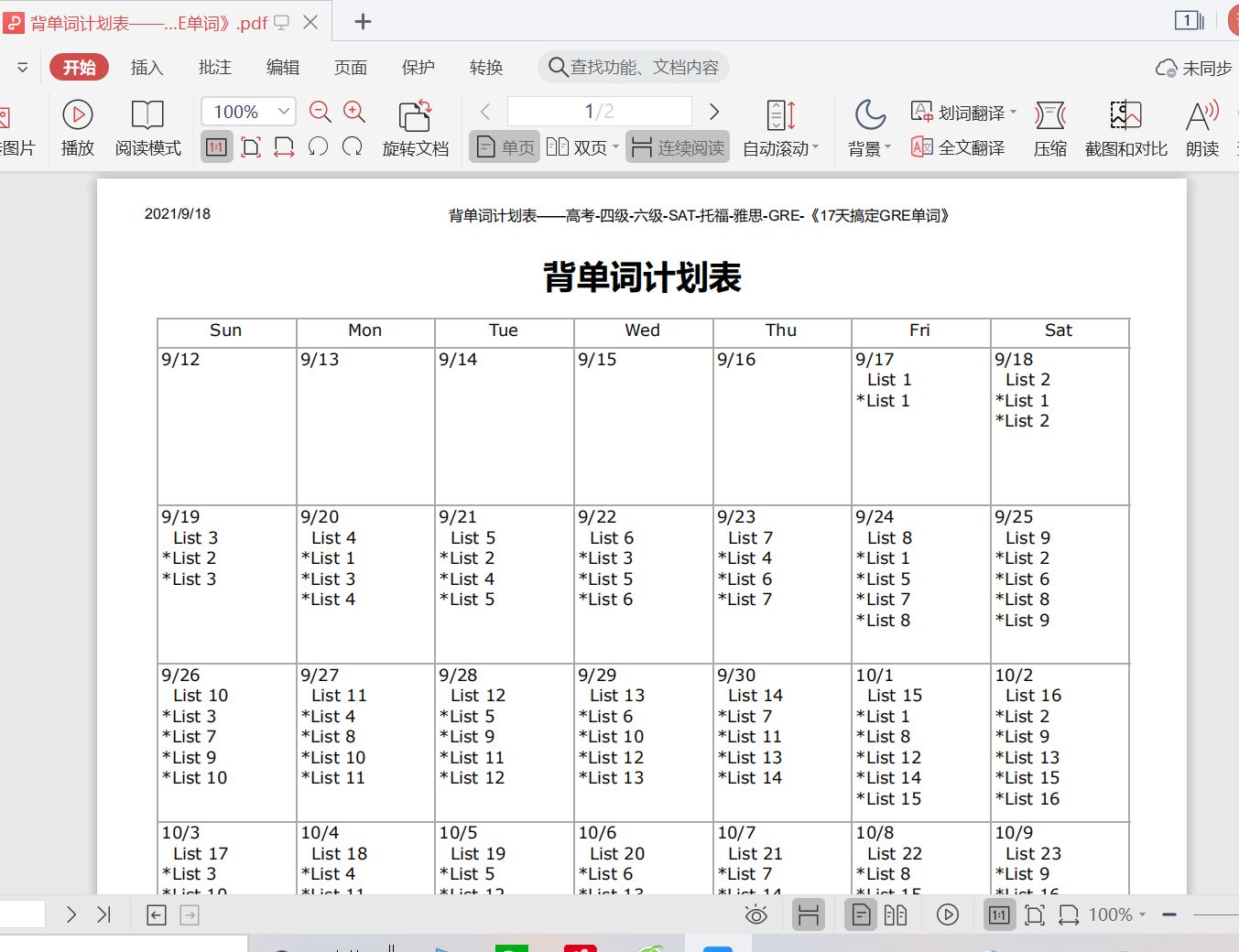Viewport: 1239px width, 952px height.
Task: Open the 截图和对比 screenshot tool
Action: pos(1125,116)
